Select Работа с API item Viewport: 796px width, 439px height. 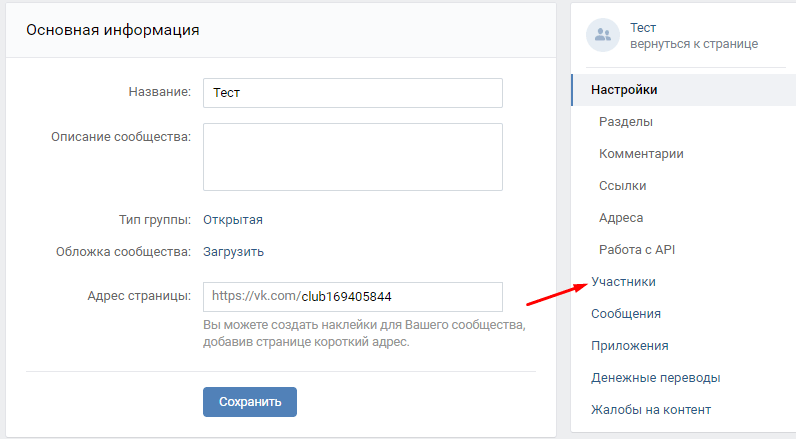(637, 250)
